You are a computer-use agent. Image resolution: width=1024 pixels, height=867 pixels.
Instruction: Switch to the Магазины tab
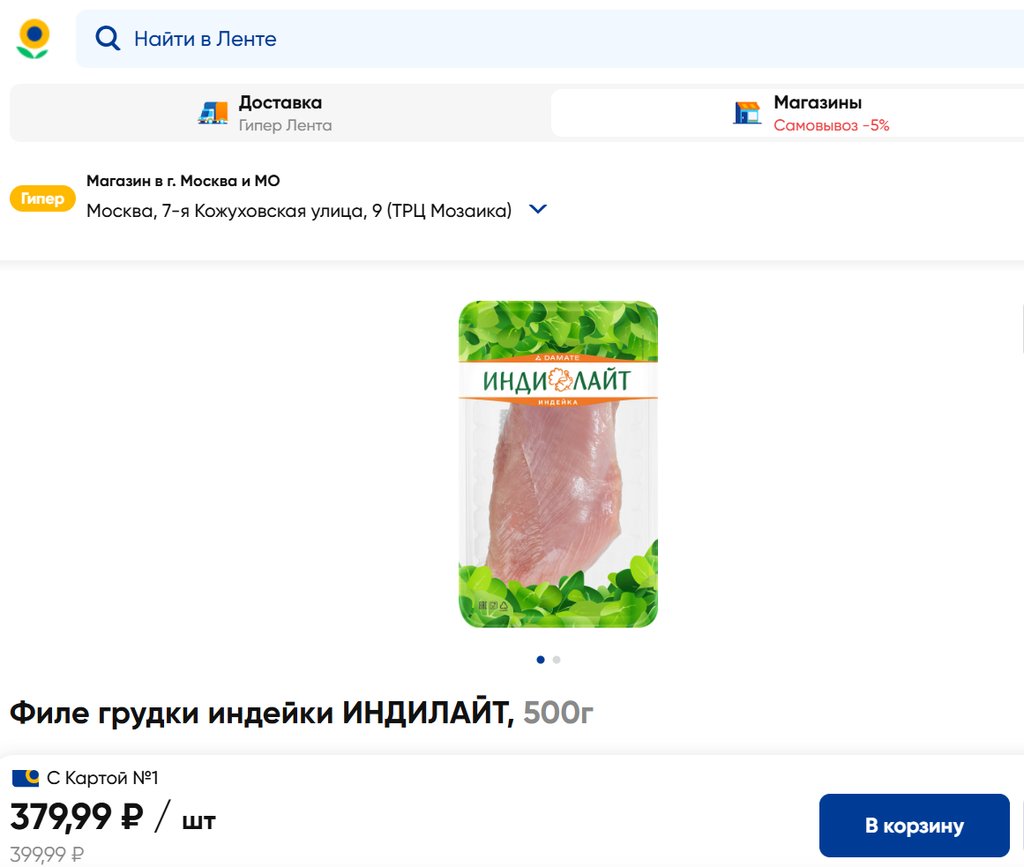pos(788,113)
